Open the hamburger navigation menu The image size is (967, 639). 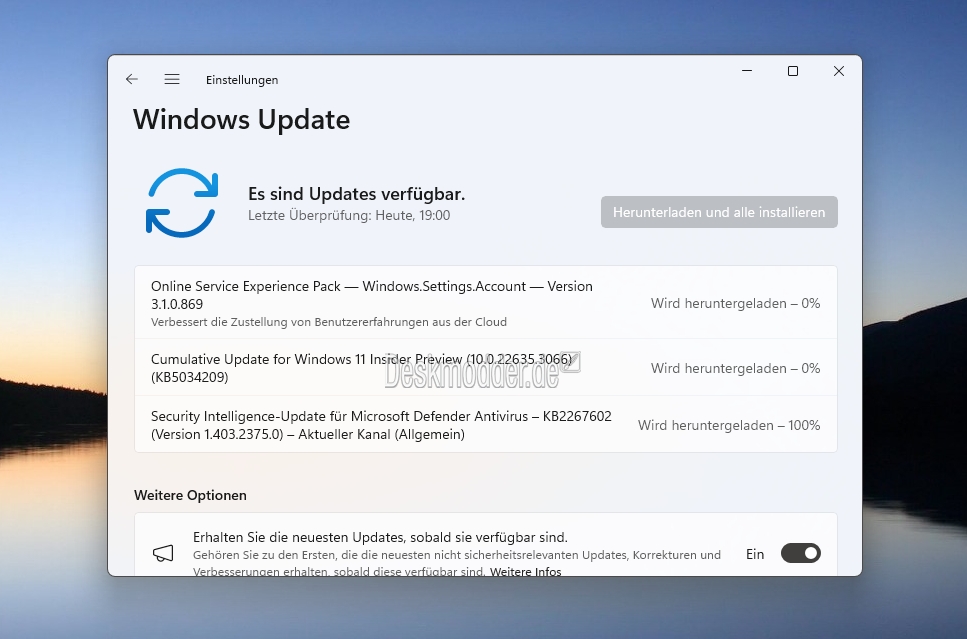(172, 79)
